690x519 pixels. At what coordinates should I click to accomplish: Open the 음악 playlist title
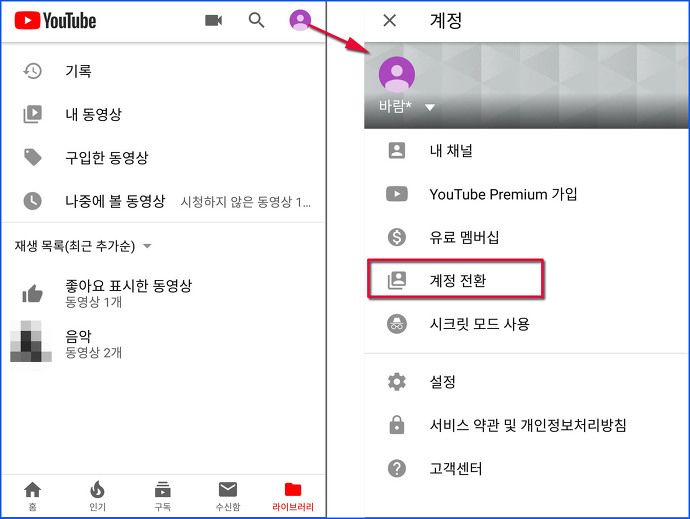point(78,337)
